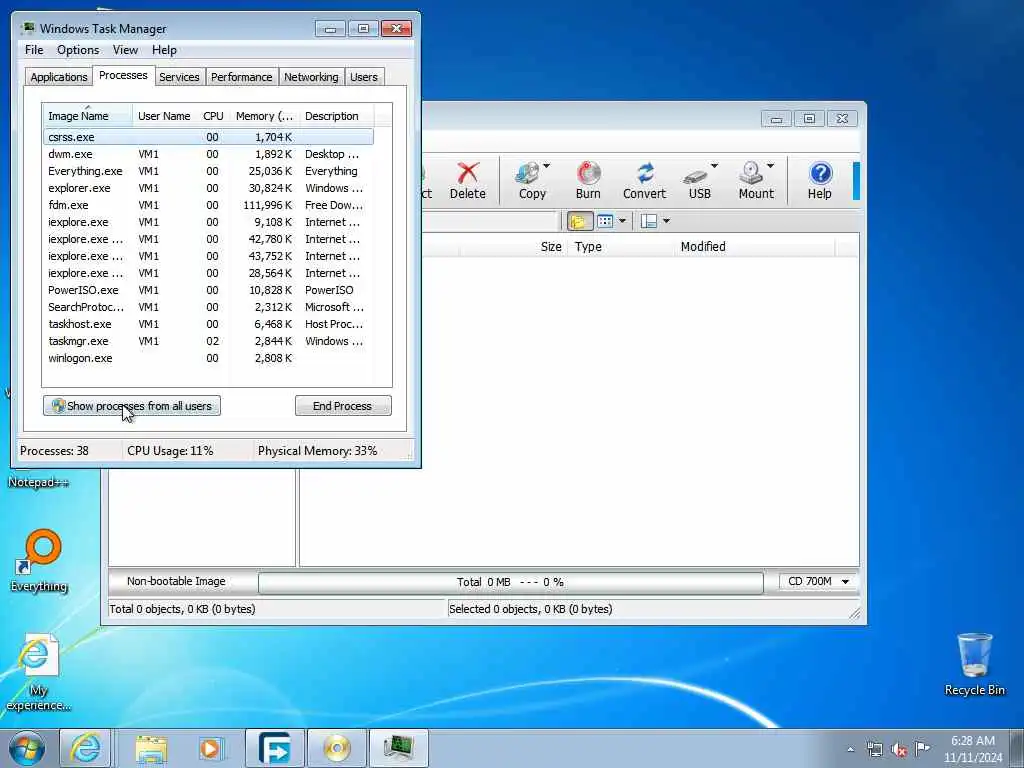The height and width of the screenshot is (768, 1024).
Task: Click the muted volume tray icon
Action: [899, 750]
